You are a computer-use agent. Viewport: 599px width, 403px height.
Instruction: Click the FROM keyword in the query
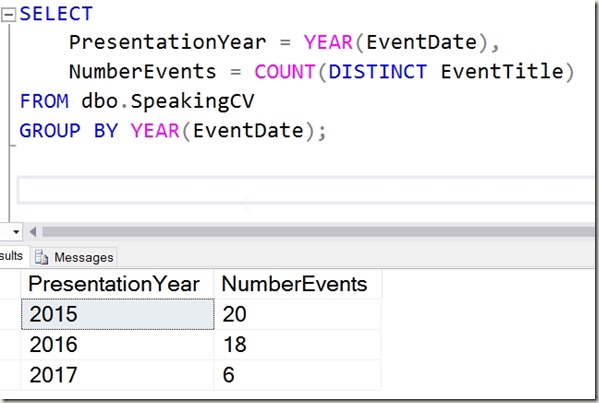click(44, 102)
